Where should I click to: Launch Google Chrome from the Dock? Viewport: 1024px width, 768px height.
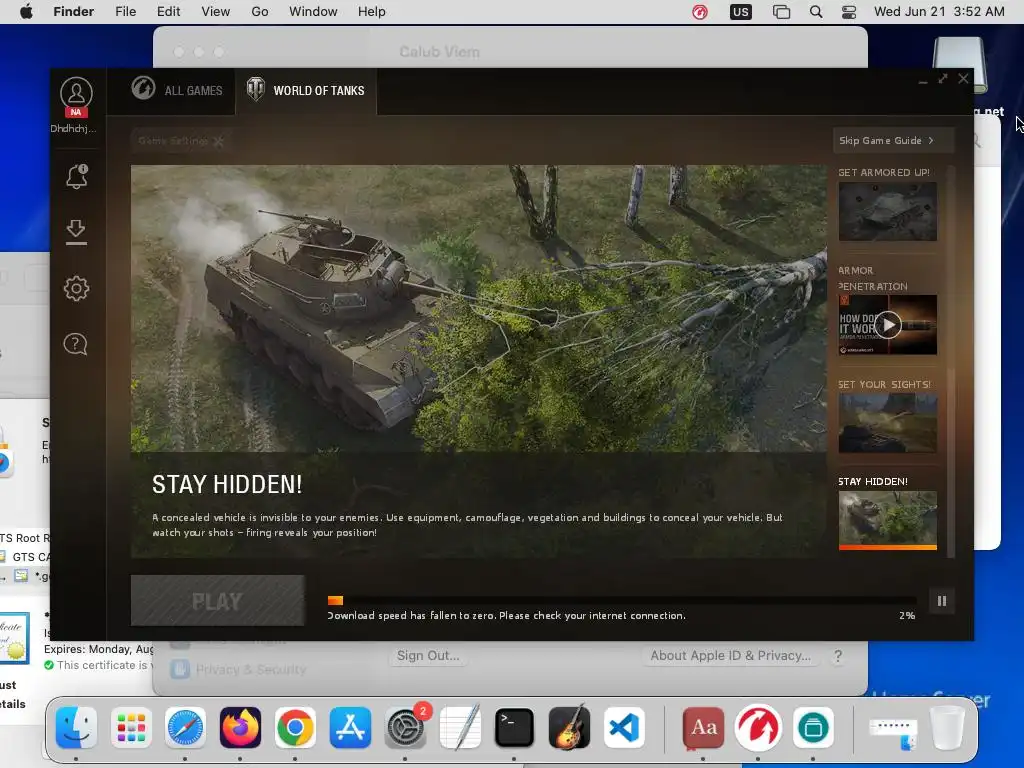click(295, 727)
